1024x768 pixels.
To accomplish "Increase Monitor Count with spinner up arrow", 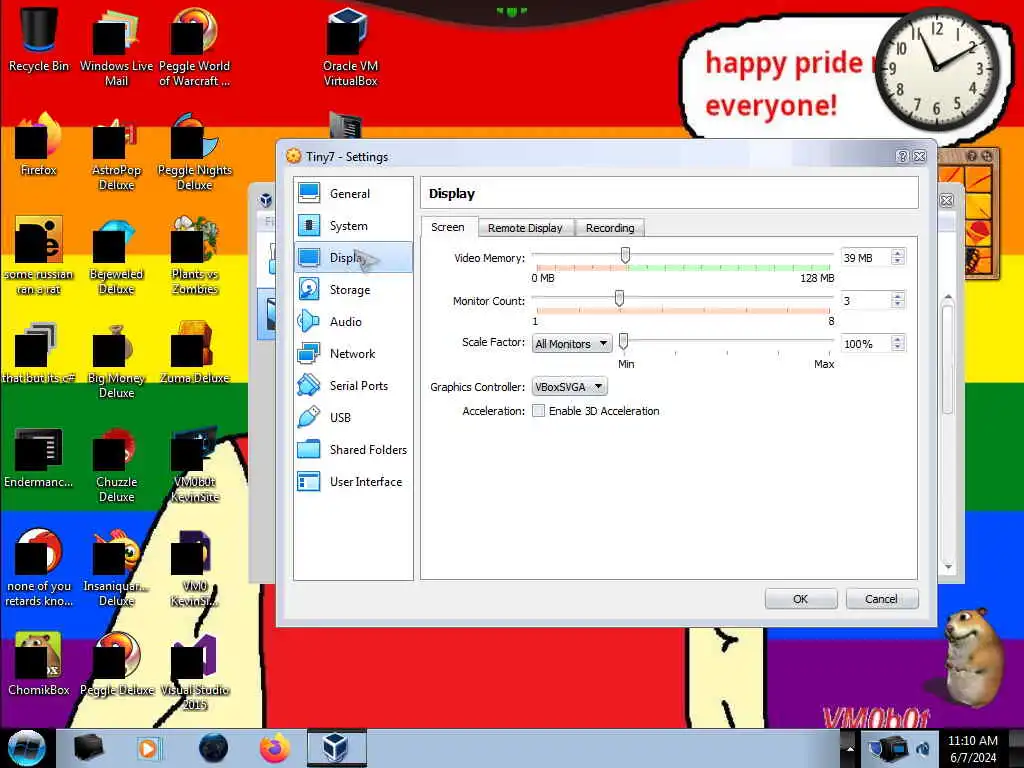I will (898, 296).
